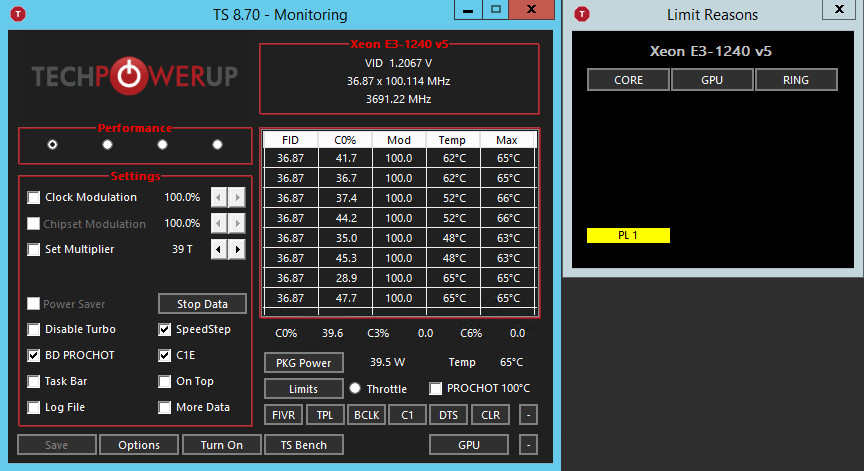Viewport: 864px width, 471px height.
Task: Select the RING tab in Limit Reasons
Action: [x=796, y=80]
